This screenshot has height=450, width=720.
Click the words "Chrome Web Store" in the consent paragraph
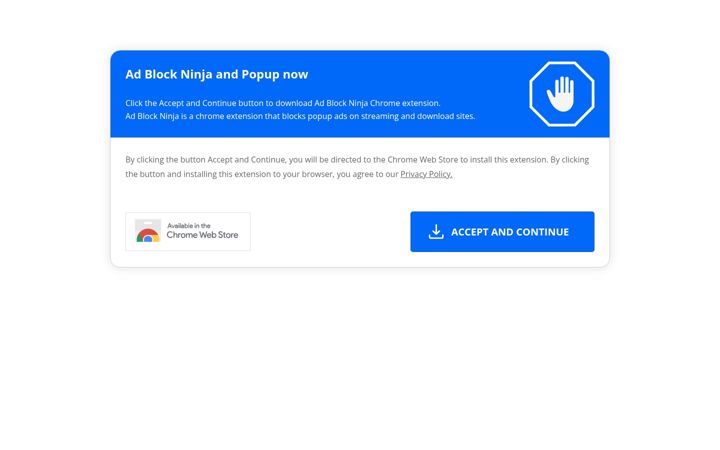(x=422, y=160)
